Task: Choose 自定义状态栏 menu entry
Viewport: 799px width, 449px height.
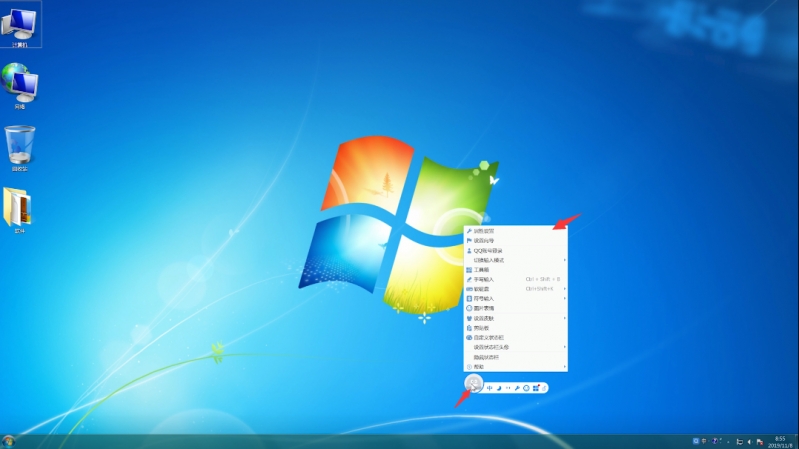Action: [516, 337]
